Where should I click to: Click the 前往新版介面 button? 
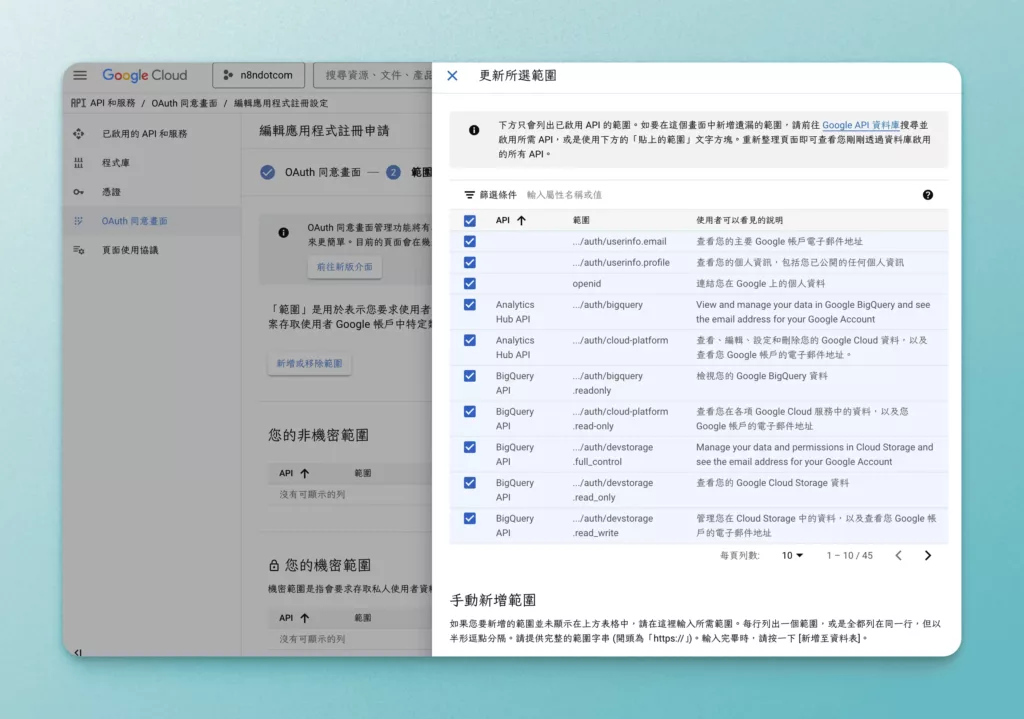coord(345,266)
